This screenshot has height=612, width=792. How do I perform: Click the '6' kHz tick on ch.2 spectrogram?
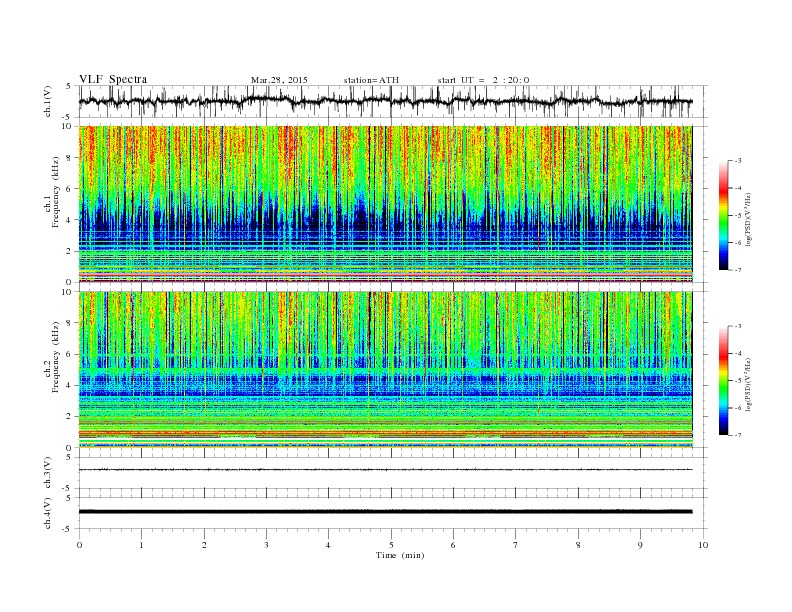click(x=69, y=354)
